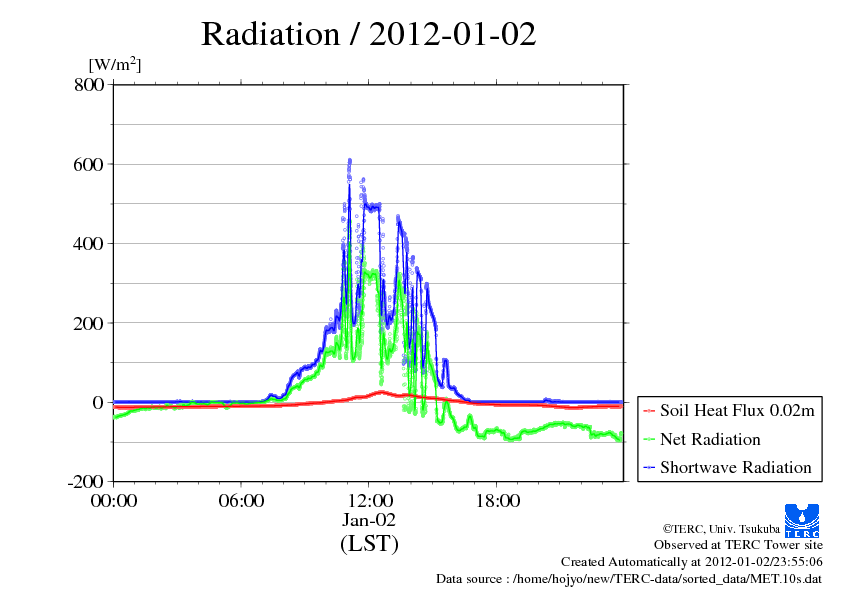Click the chart title "Radiation / 2012-01-02"
842x595 pixels.
[x=368, y=34]
